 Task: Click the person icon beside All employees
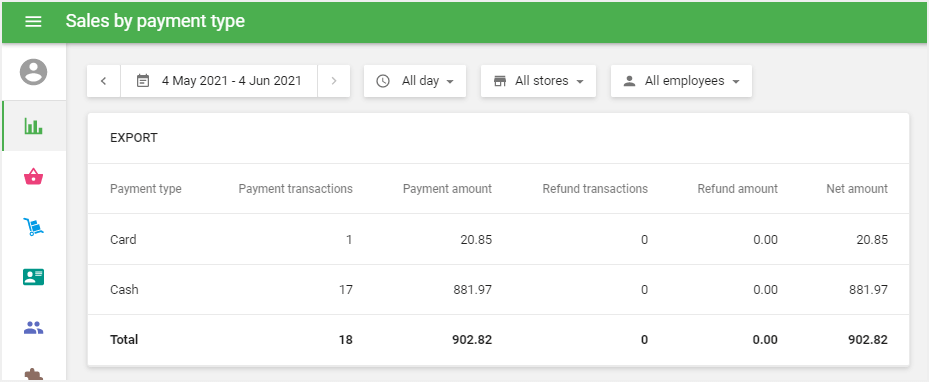coord(629,81)
